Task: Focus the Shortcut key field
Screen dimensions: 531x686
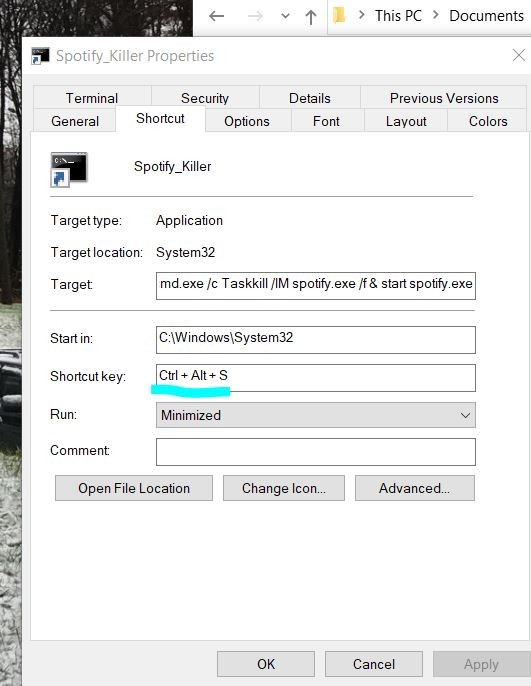Action: coord(316,378)
